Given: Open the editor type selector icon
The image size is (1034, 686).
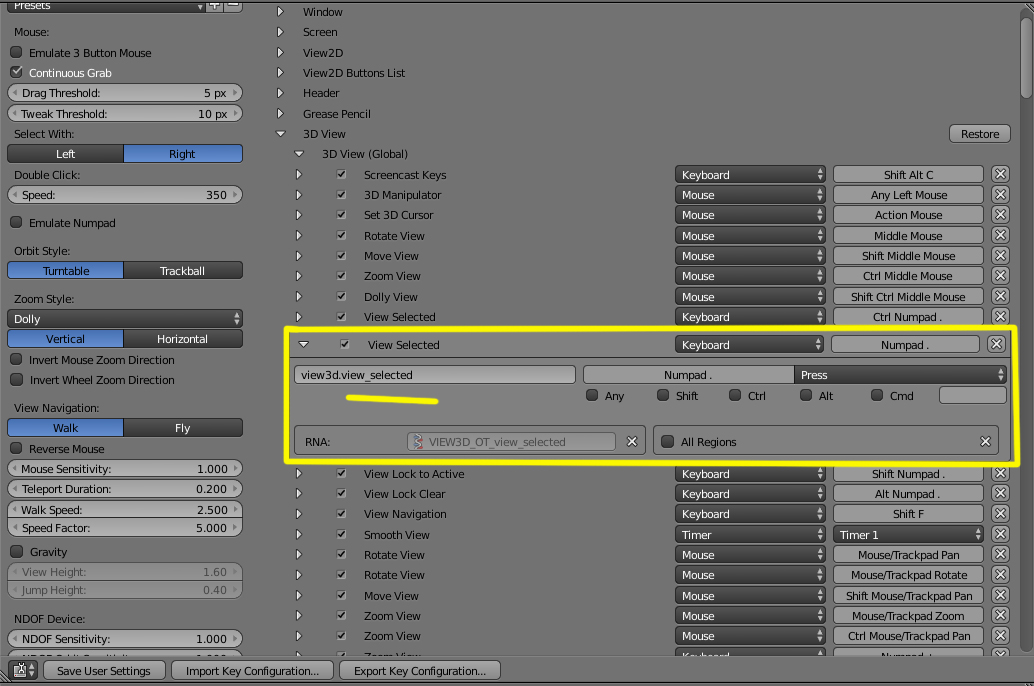Looking at the screenshot, I should tap(24, 670).
